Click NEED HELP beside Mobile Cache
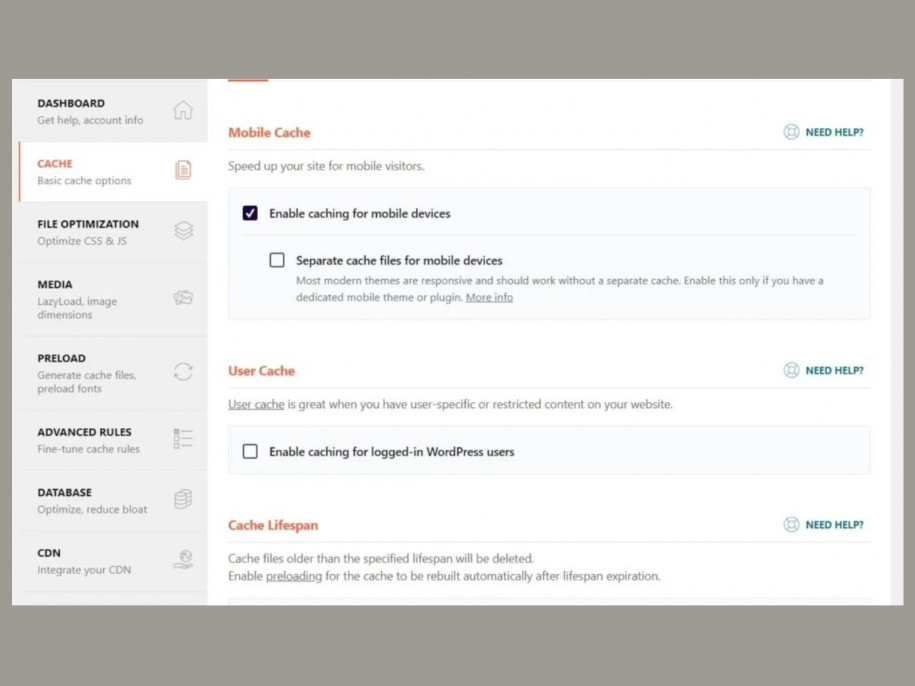 [x=823, y=131]
